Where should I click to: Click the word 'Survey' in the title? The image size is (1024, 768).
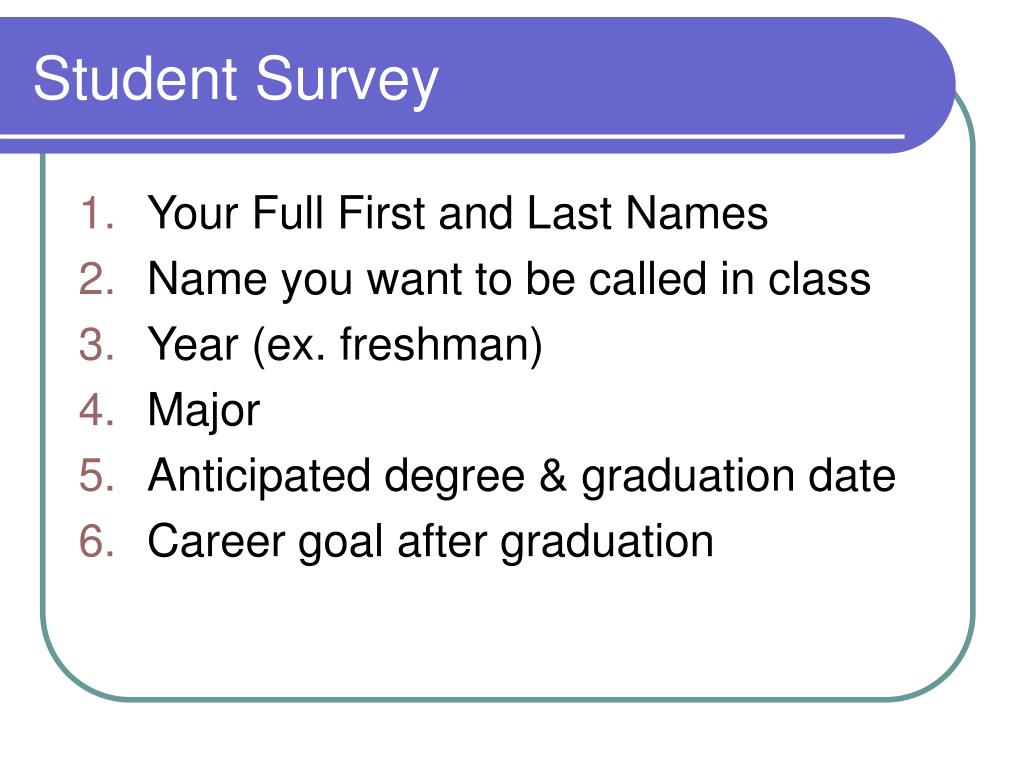click(347, 81)
